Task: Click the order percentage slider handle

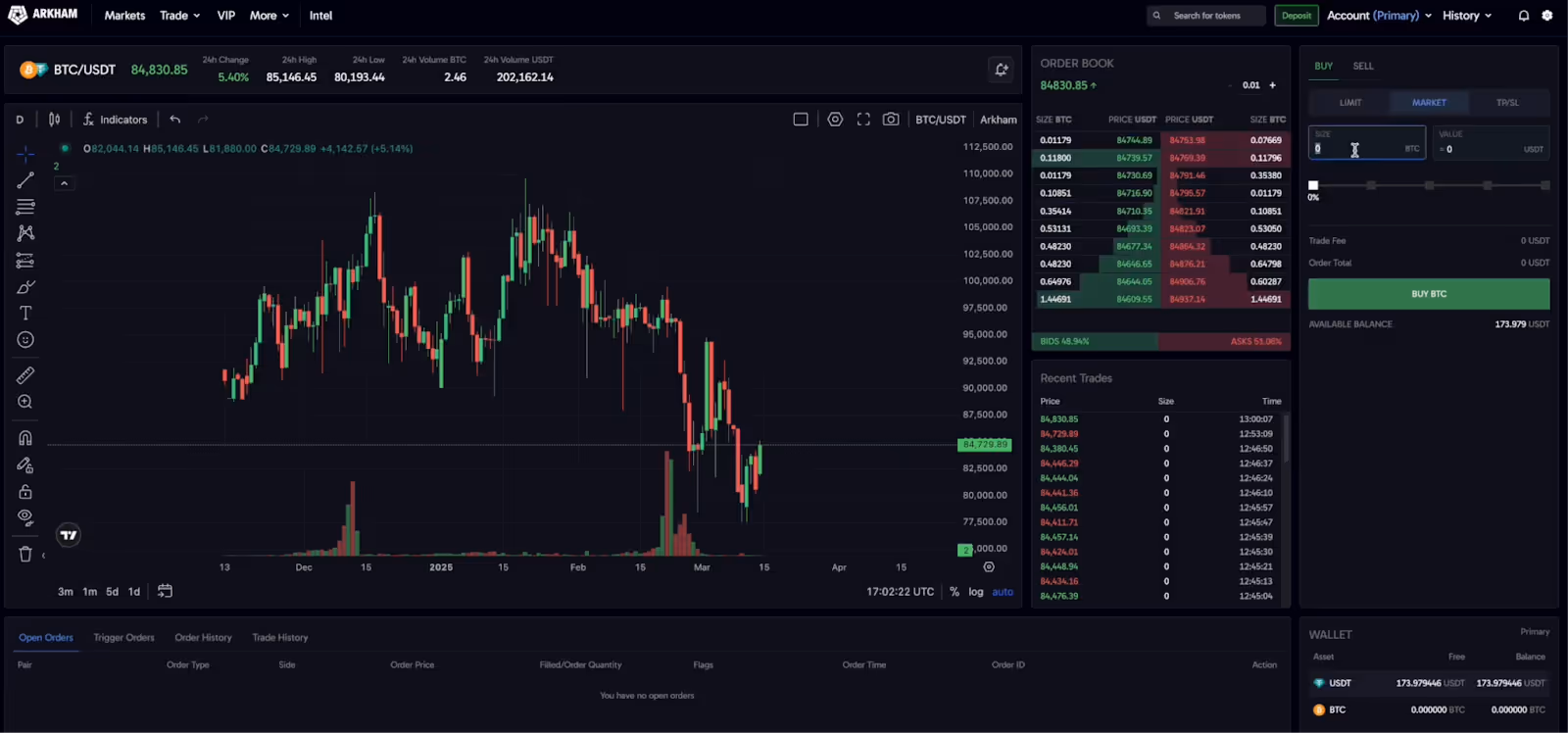Action: pos(1313,185)
